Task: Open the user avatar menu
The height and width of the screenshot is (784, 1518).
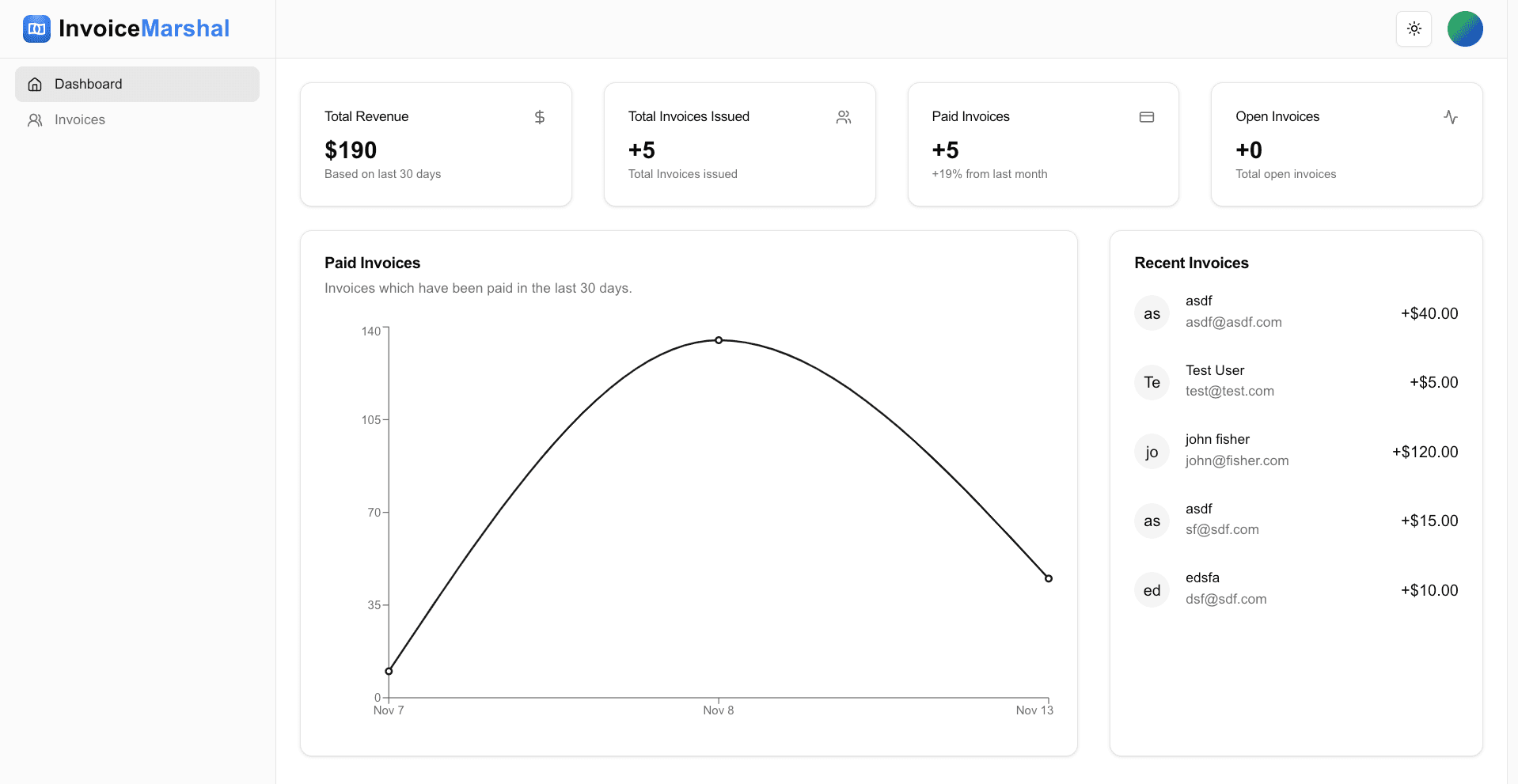Action: (x=1464, y=29)
